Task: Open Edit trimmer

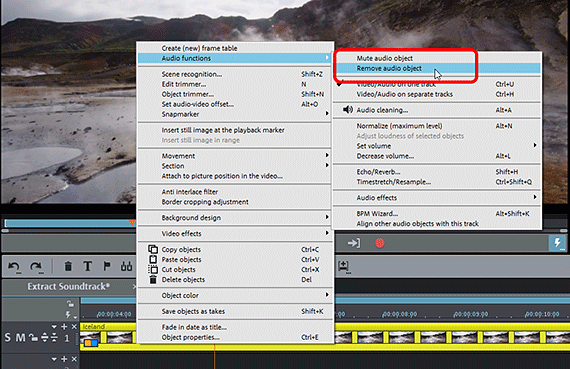Action: (x=234, y=84)
